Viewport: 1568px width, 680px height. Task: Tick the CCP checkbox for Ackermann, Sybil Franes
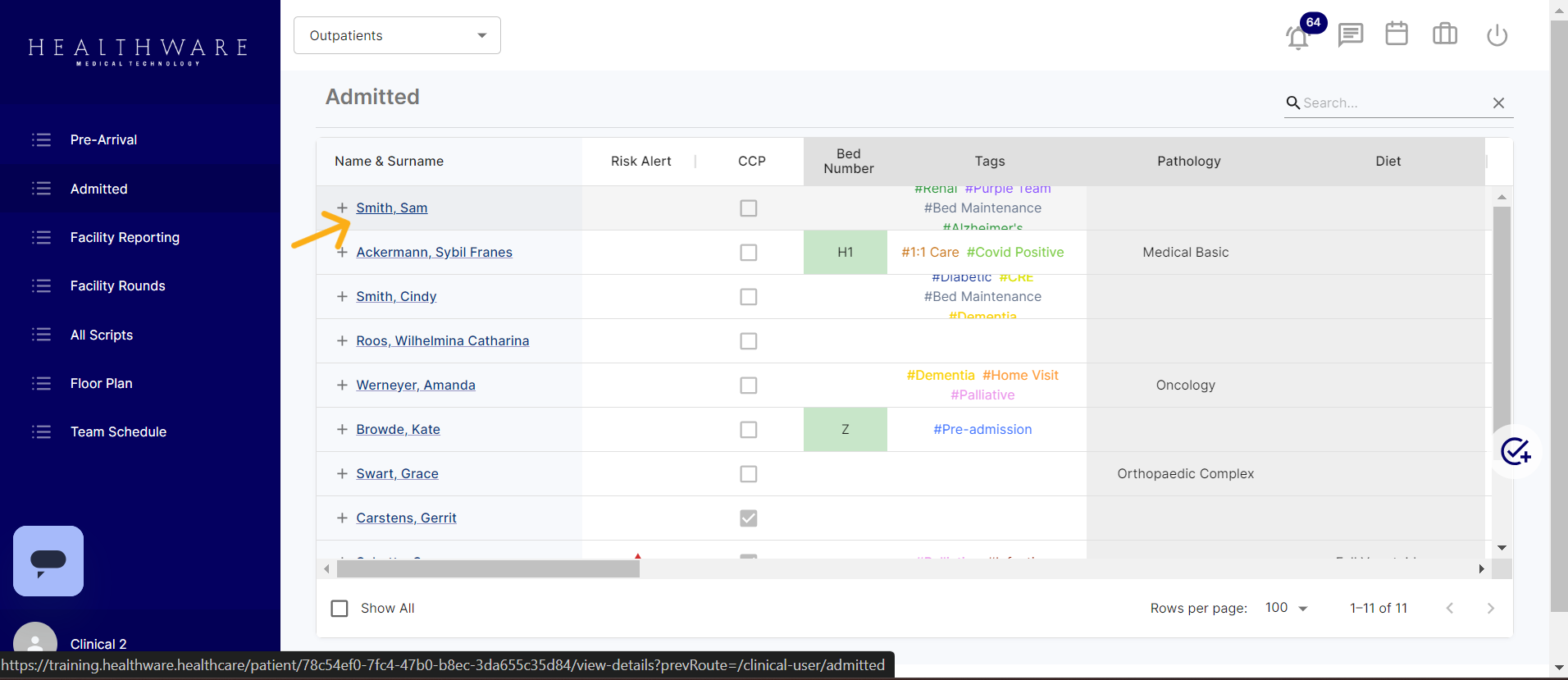click(748, 253)
